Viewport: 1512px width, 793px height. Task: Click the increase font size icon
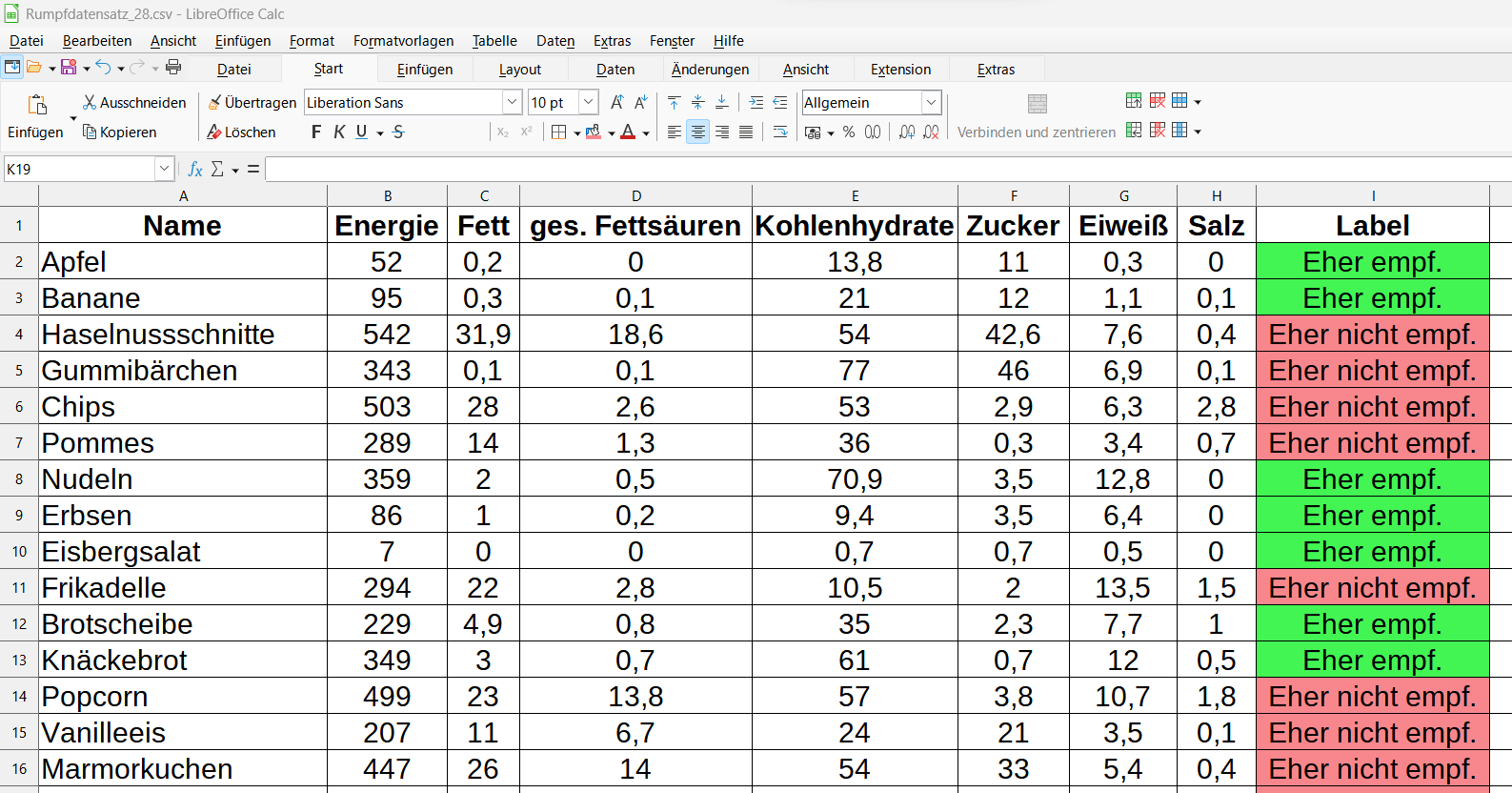click(x=616, y=102)
